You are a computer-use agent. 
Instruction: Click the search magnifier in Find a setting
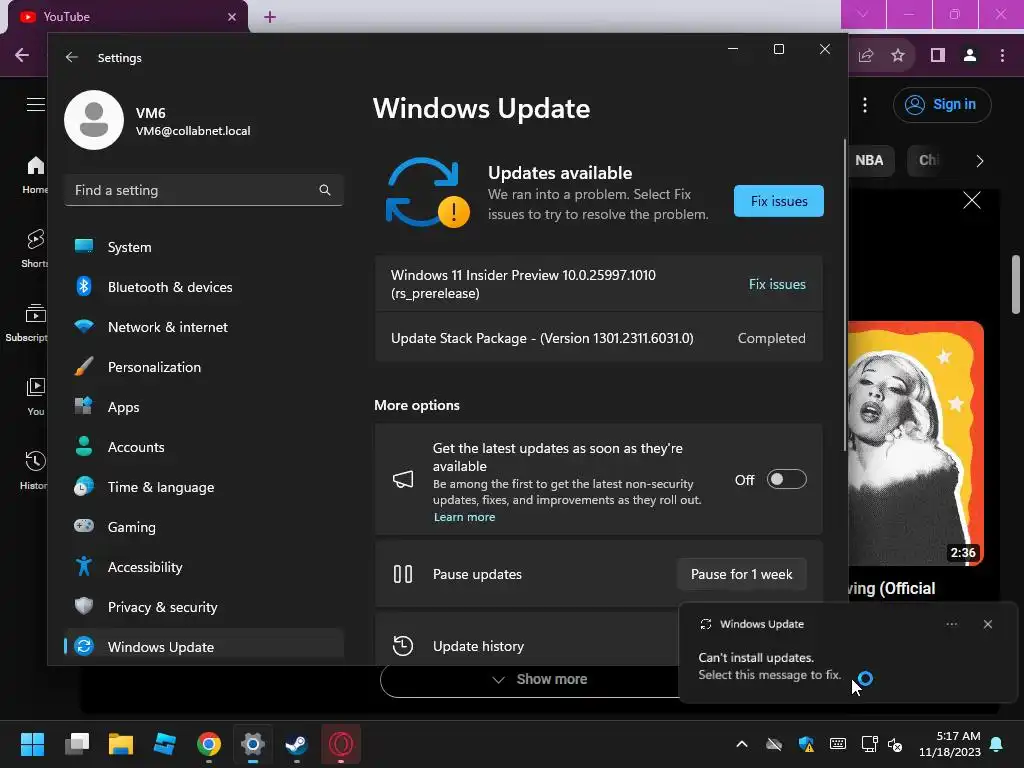[x=325, y=190]
